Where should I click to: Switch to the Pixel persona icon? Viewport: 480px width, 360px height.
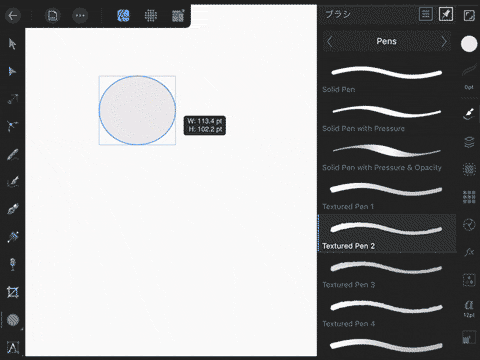click(x=151, y=15)
